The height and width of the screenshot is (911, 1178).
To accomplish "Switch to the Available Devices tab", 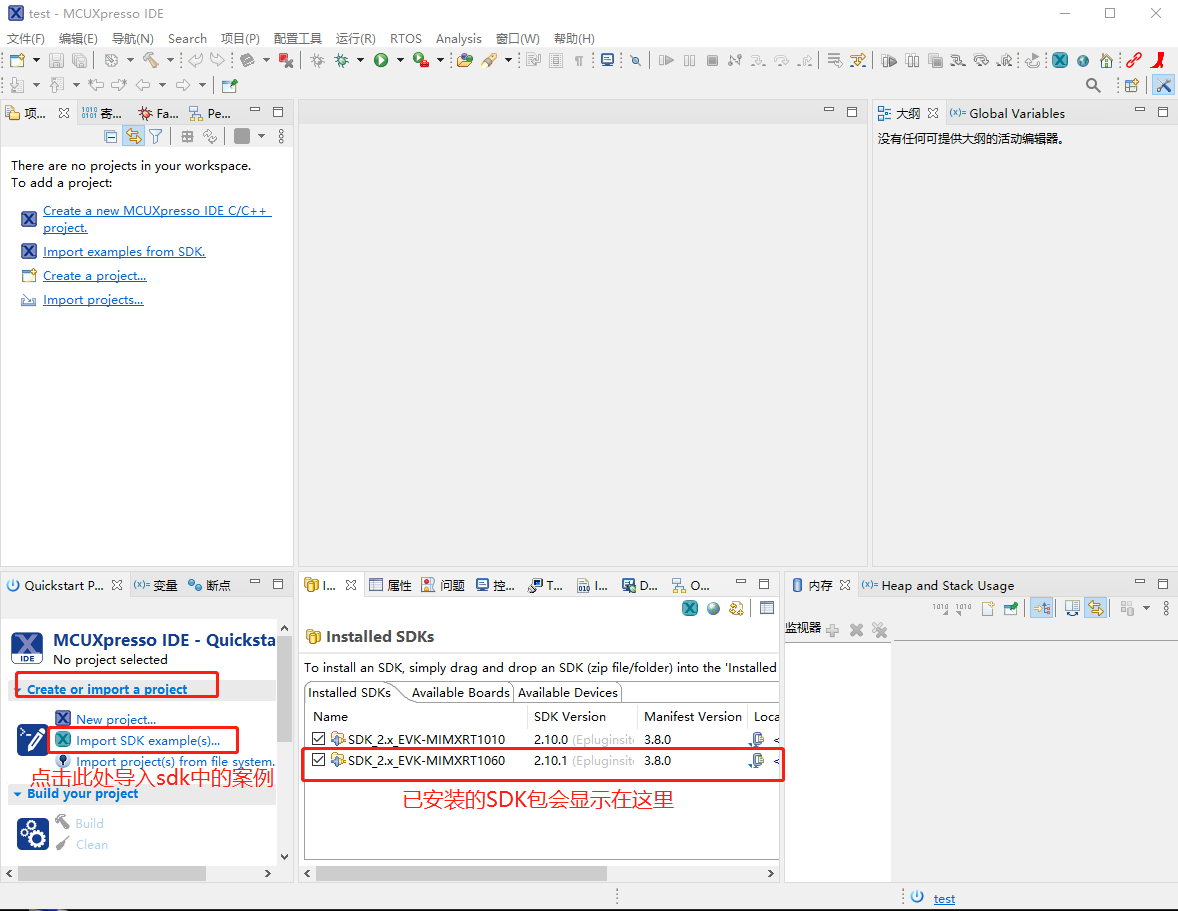I will (568, 692).
